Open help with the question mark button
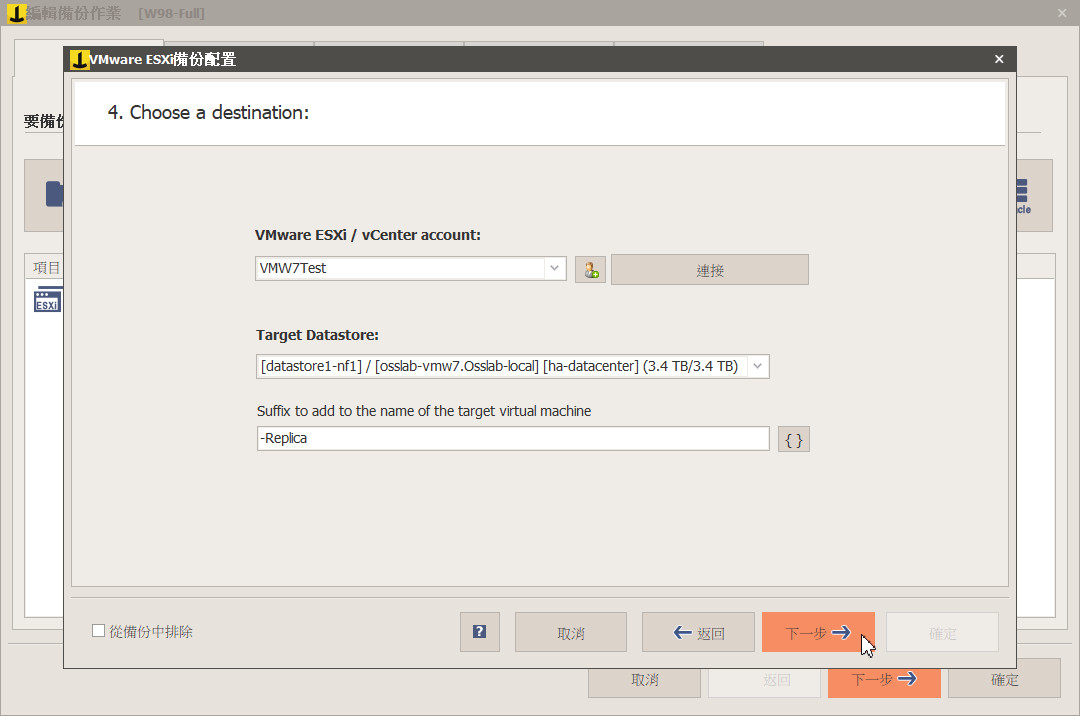 479,632
